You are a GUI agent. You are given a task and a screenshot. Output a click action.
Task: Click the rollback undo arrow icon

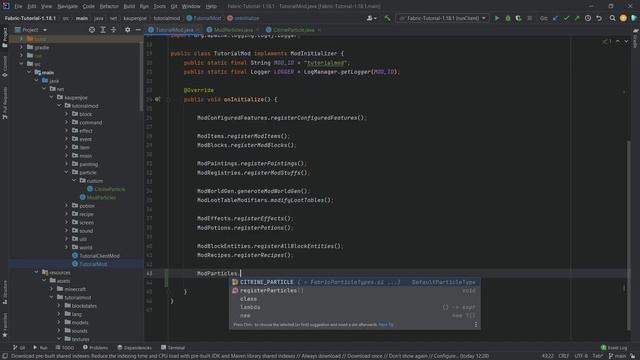pos(599,18)
